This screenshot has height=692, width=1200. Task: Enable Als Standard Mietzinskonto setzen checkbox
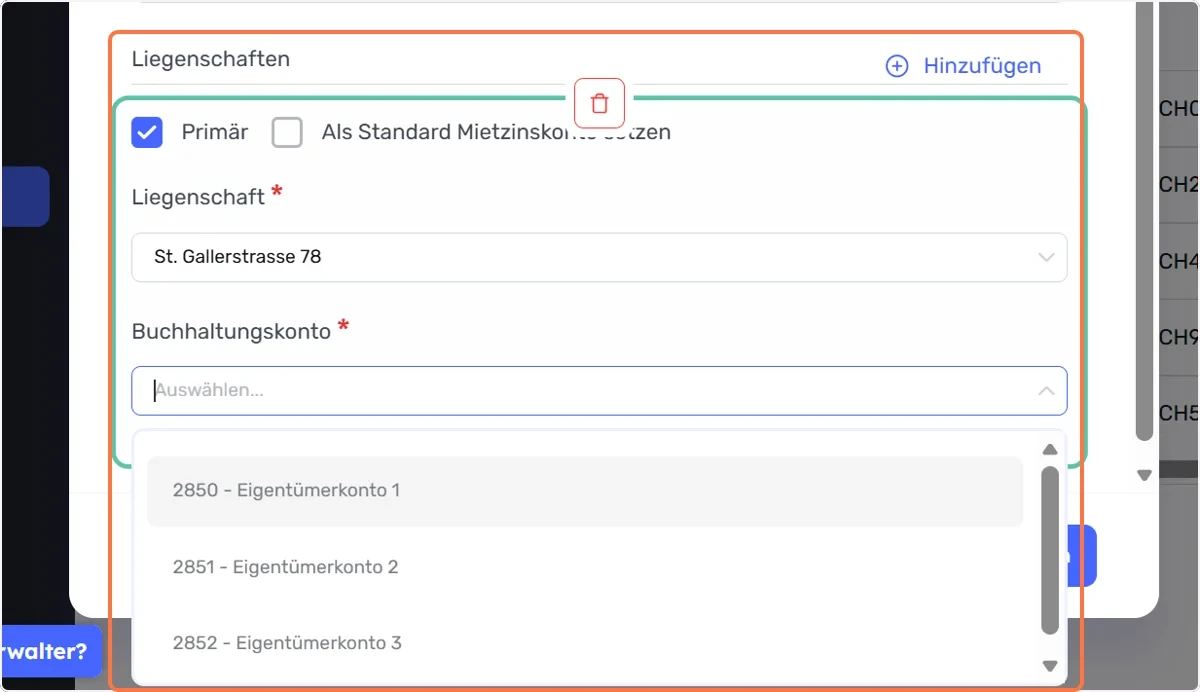pyautogui.click(x=287, y=132)
